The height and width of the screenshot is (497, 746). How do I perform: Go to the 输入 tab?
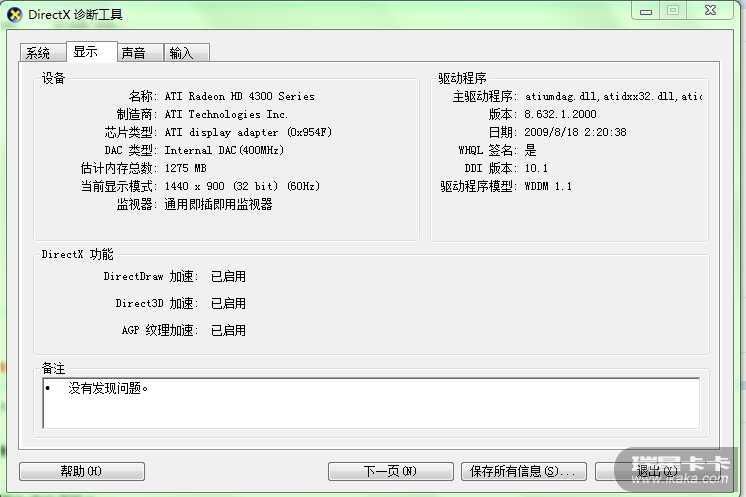(186, 52)
